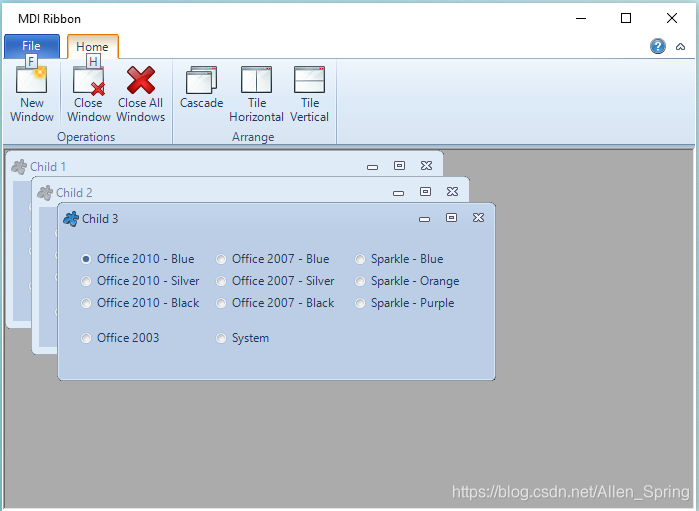The width and height of the screenshot is (699, 511).
Task: Close the Child 1 window
Action: [x=427, y=166]
